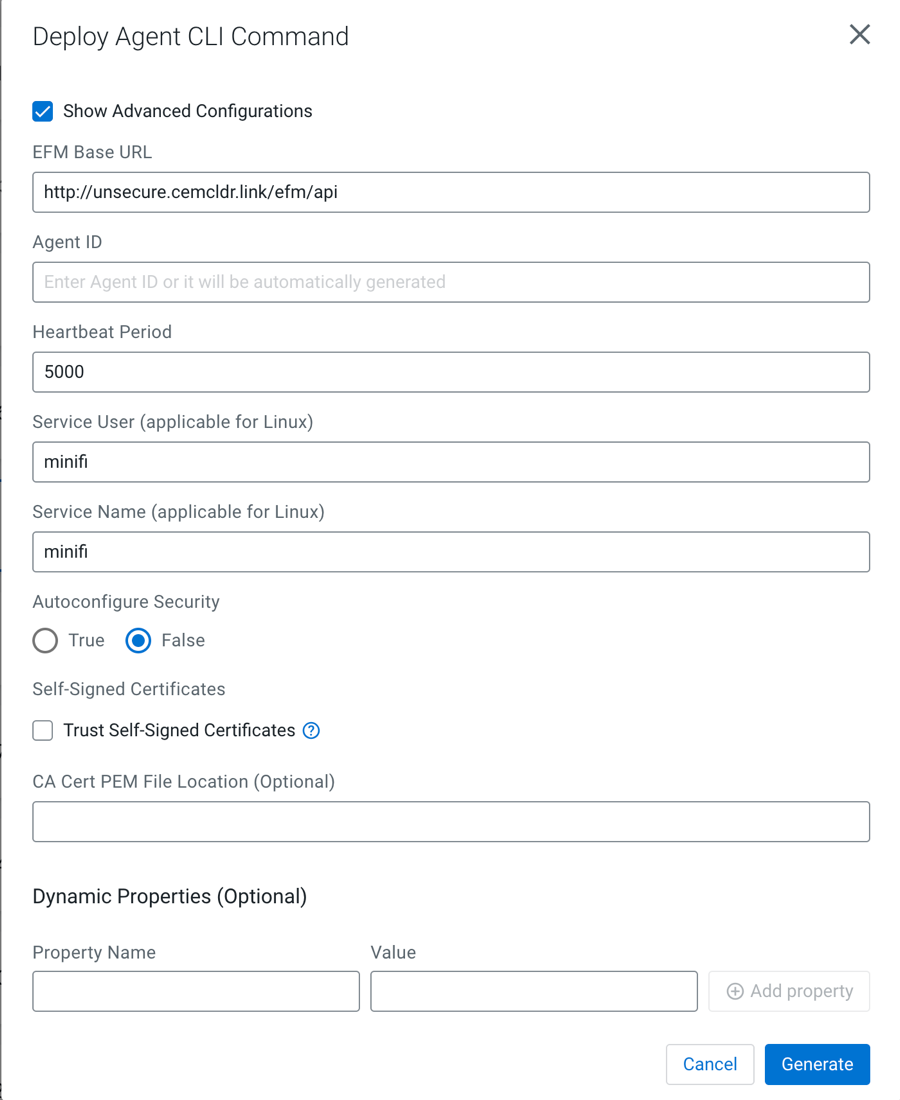
Task: Click the help icon beside Trust Self-Signed Certificates
Action: click(x=312, y=731)
